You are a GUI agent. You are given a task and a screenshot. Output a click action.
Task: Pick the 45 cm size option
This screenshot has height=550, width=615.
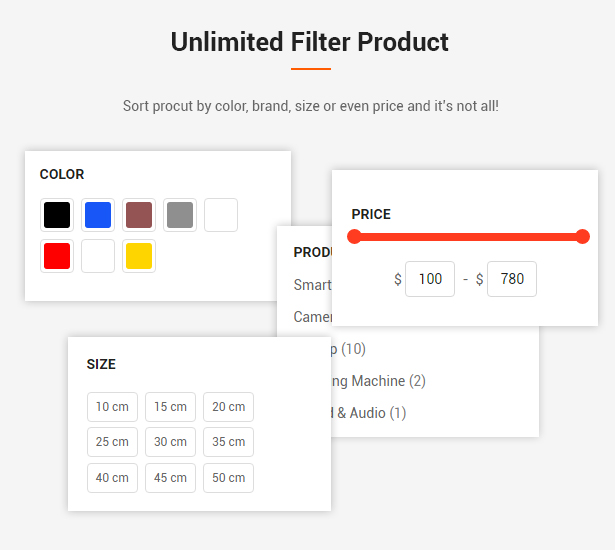click(x=170, y=478)
